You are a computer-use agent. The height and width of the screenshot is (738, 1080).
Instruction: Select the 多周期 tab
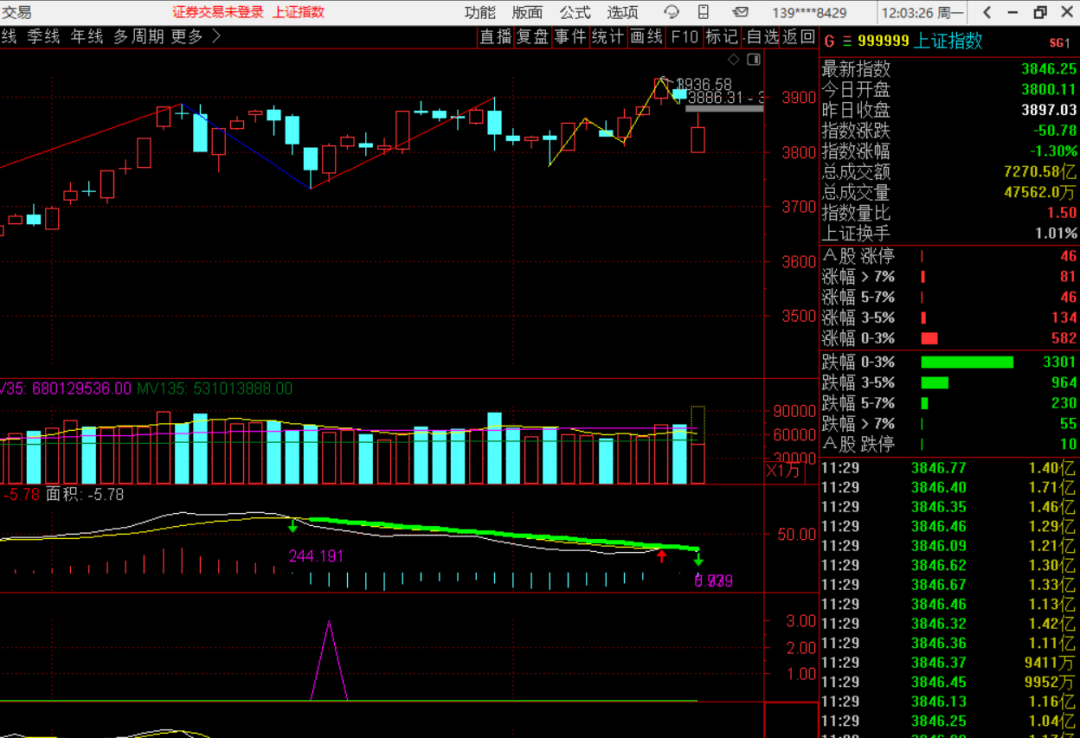[x=138, y=37]
